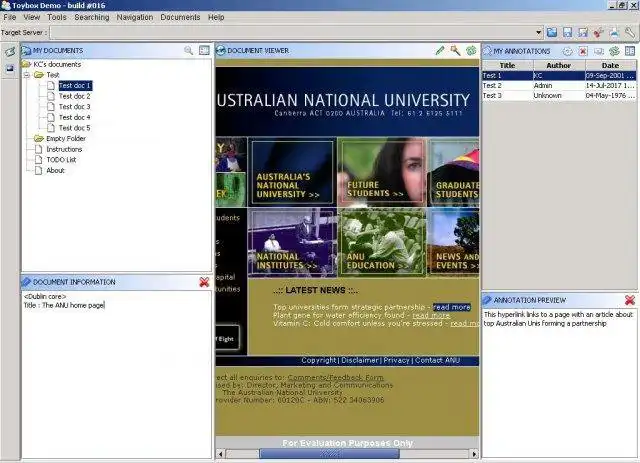Select Test doc 1 in the tree

click(x=75, y=85)
